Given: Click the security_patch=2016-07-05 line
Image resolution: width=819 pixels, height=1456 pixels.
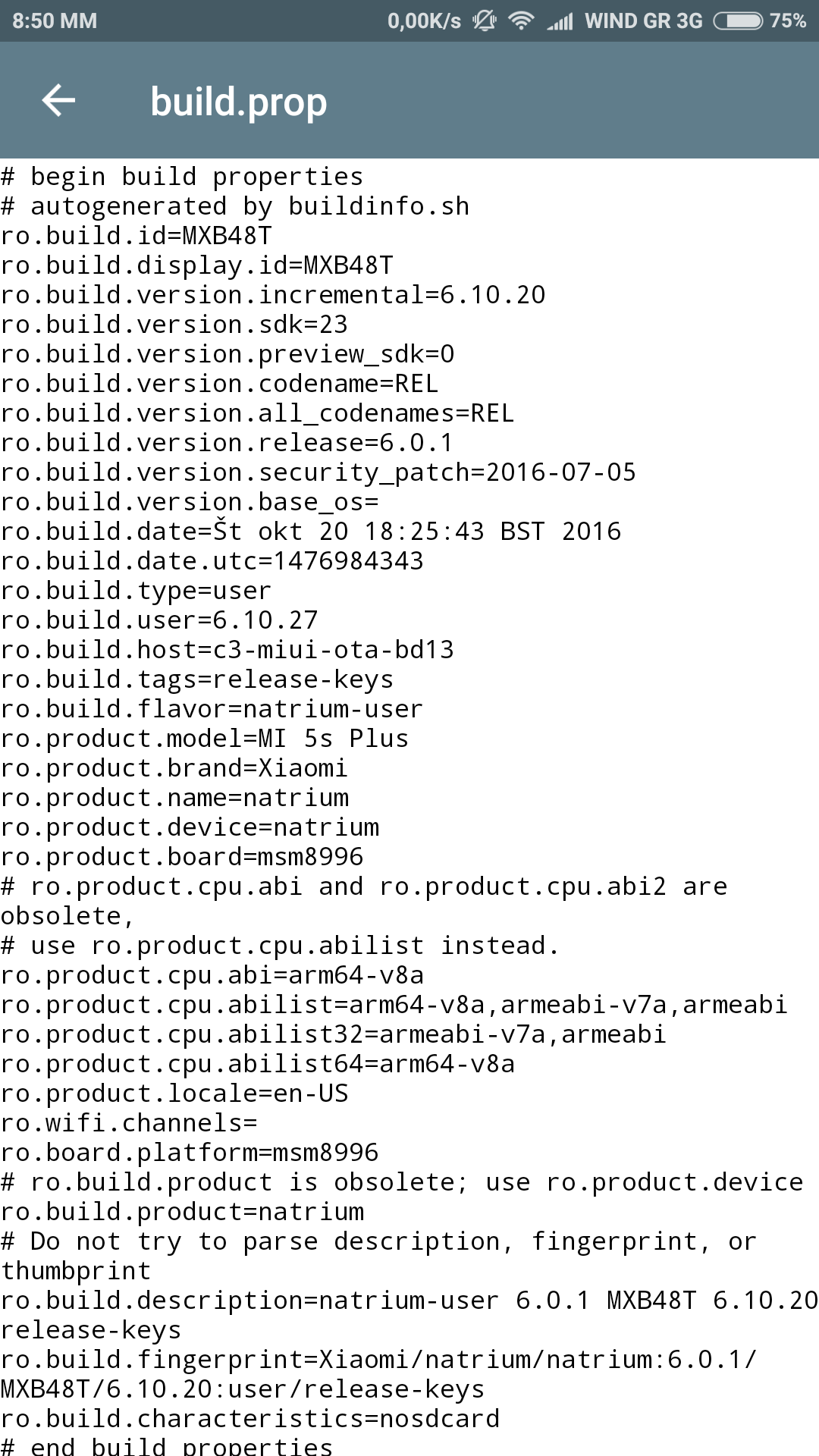Looking at the screenshot, I should 318,472.
